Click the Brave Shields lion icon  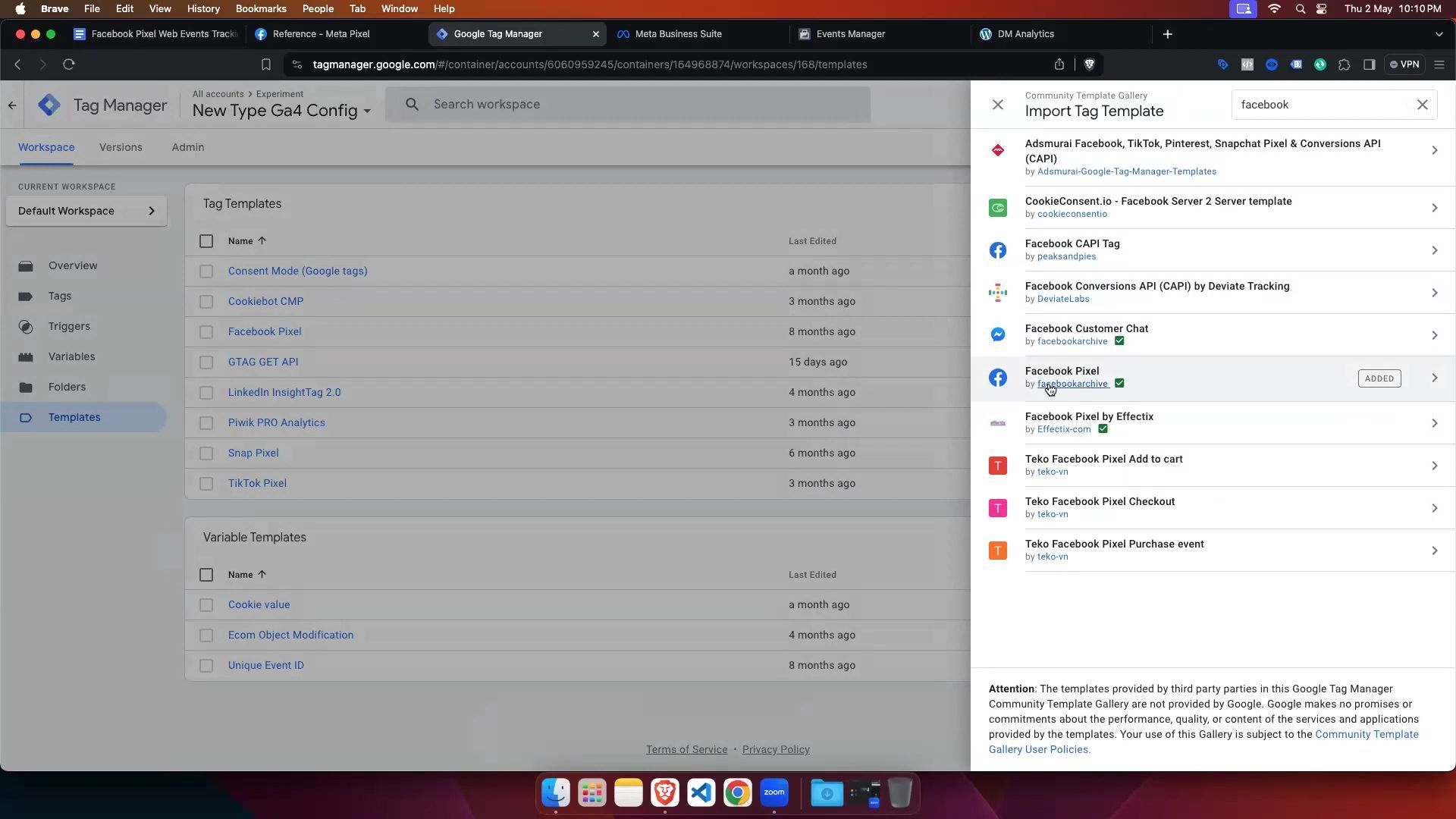pyautogui.click(x=1090, y=64)
